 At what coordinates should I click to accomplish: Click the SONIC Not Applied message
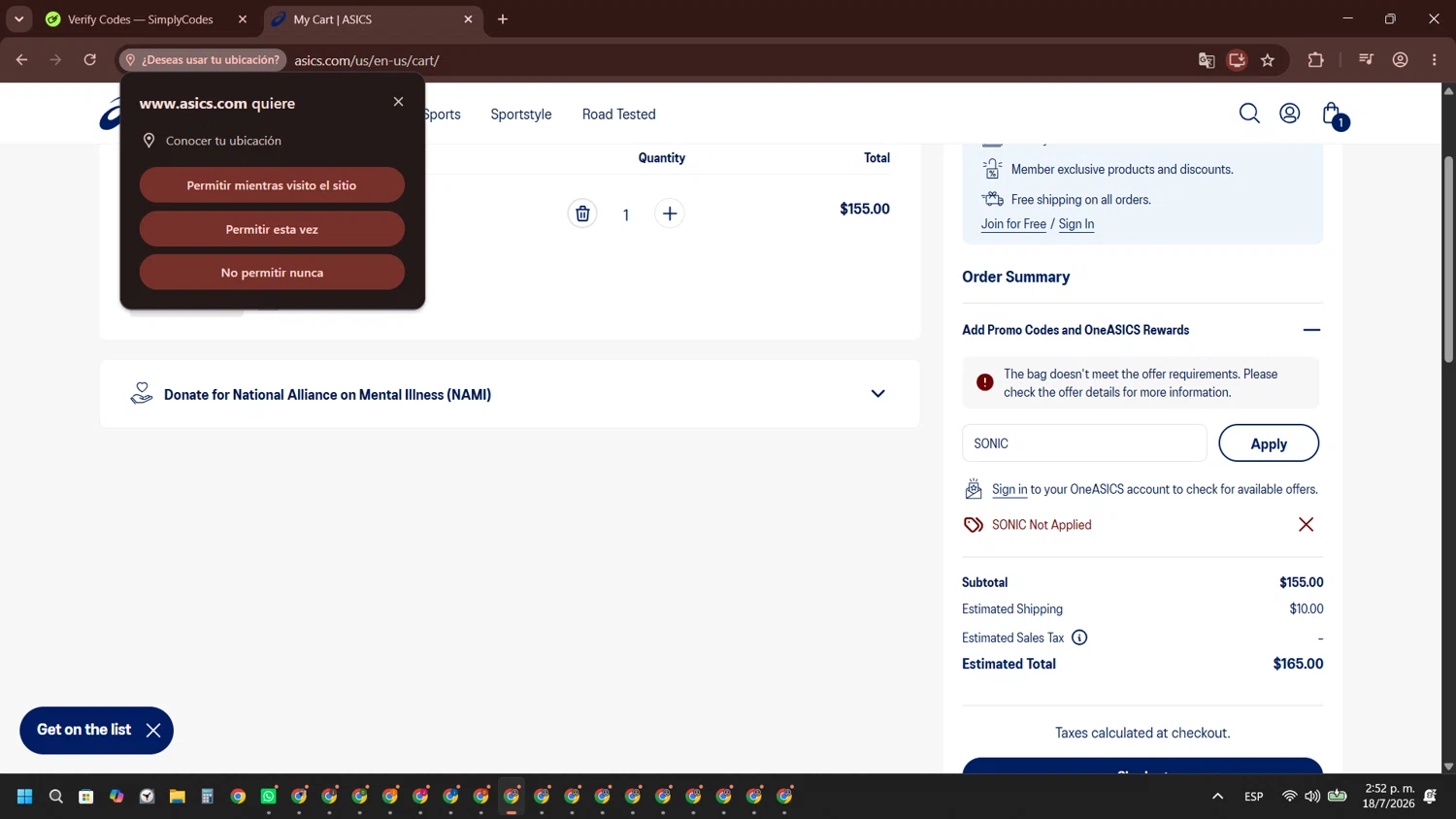coord(1042,525)
